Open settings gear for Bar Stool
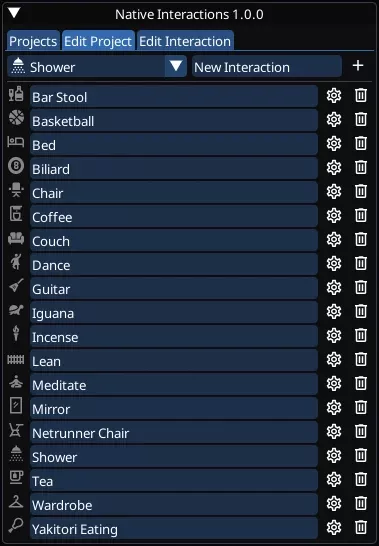This screenshot has height=546, width=379. click(334, 96)
